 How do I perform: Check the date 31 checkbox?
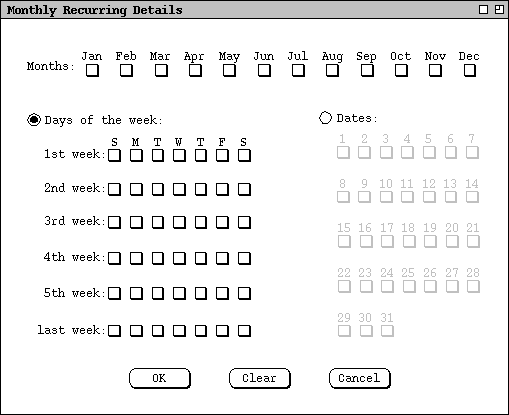[387, 331]
